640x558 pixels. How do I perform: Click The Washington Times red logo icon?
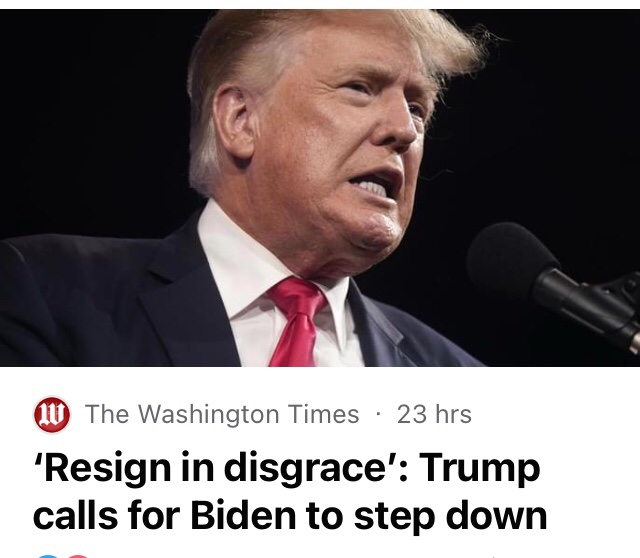[x=52, y=414]
